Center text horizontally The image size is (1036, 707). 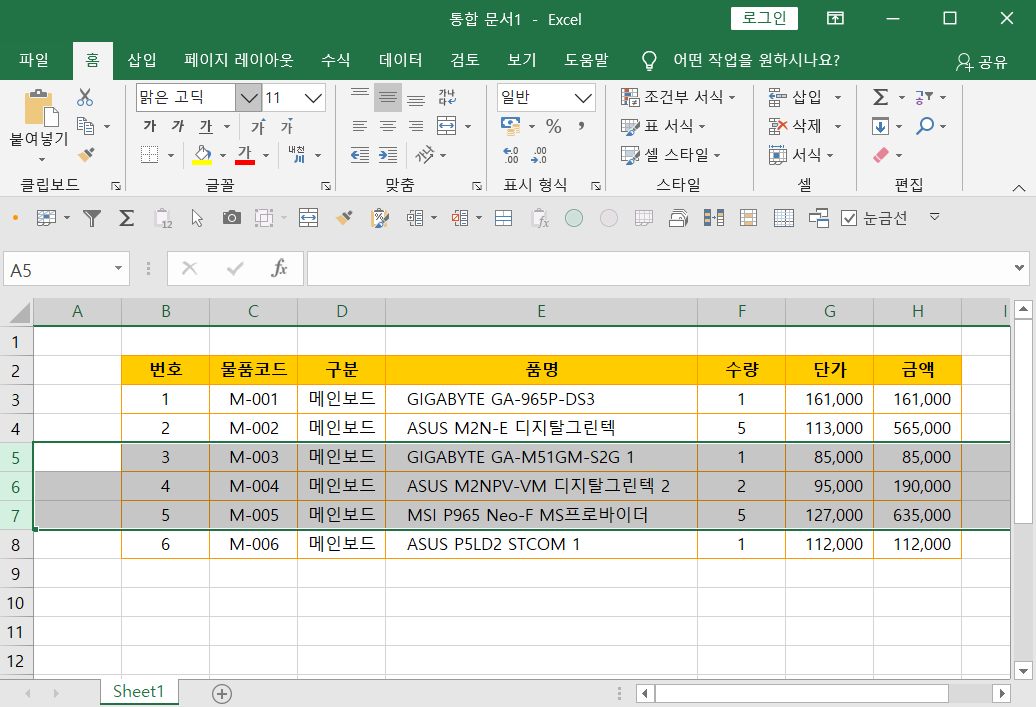[x=388, y=126]
